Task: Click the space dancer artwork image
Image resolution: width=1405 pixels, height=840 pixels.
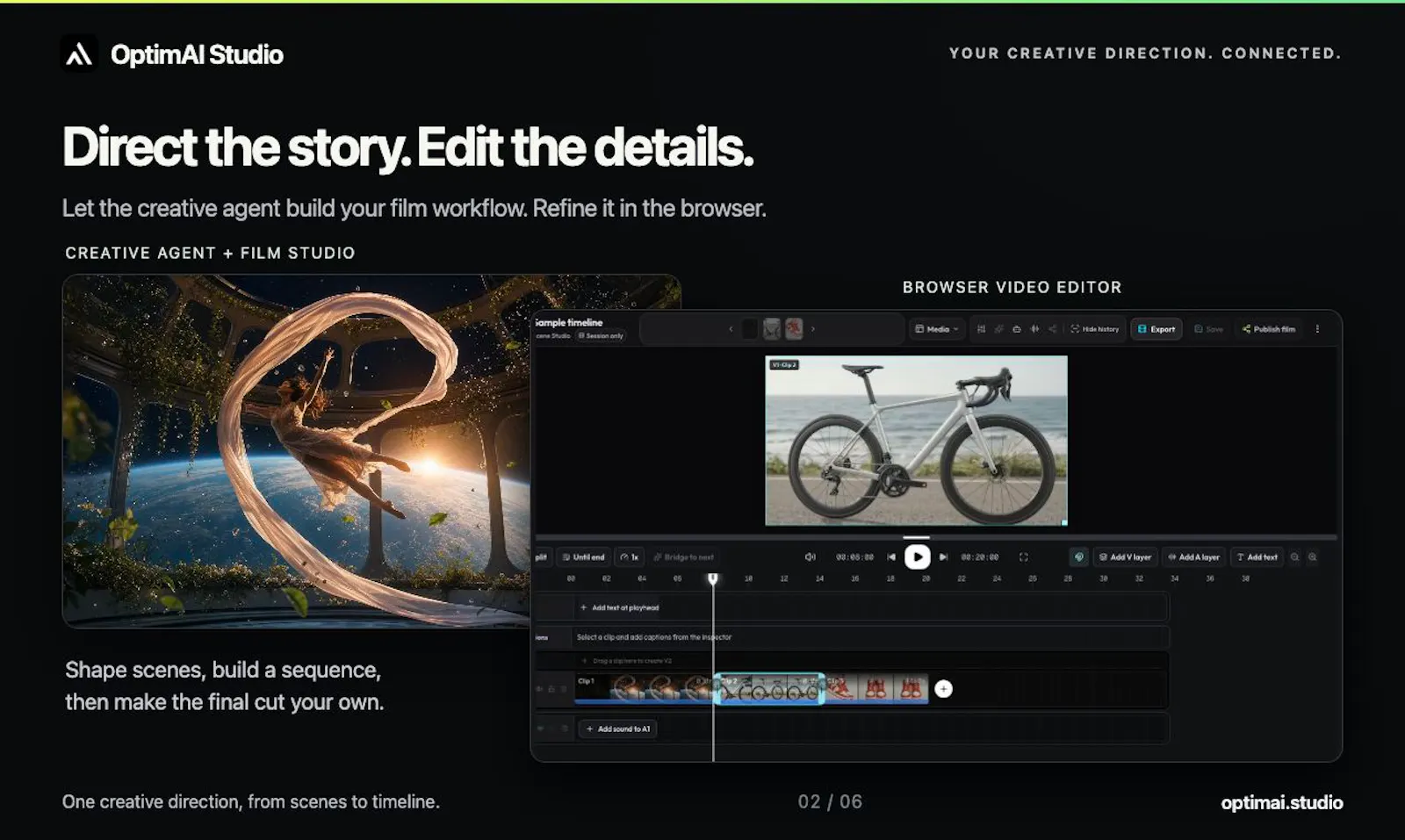Action: click(297, 451)
